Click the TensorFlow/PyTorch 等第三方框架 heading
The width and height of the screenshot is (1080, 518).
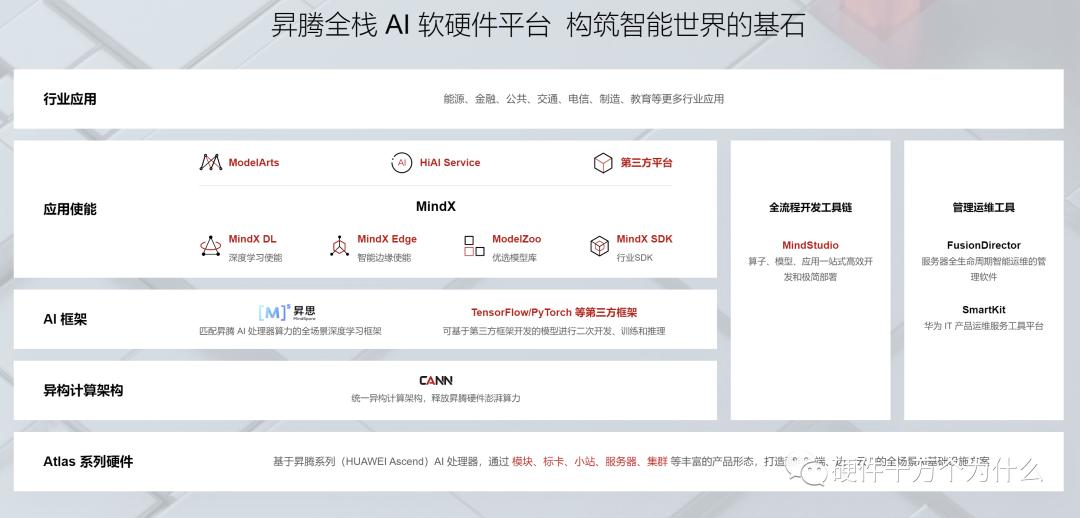pyautogui.click(x=554, y=313)
